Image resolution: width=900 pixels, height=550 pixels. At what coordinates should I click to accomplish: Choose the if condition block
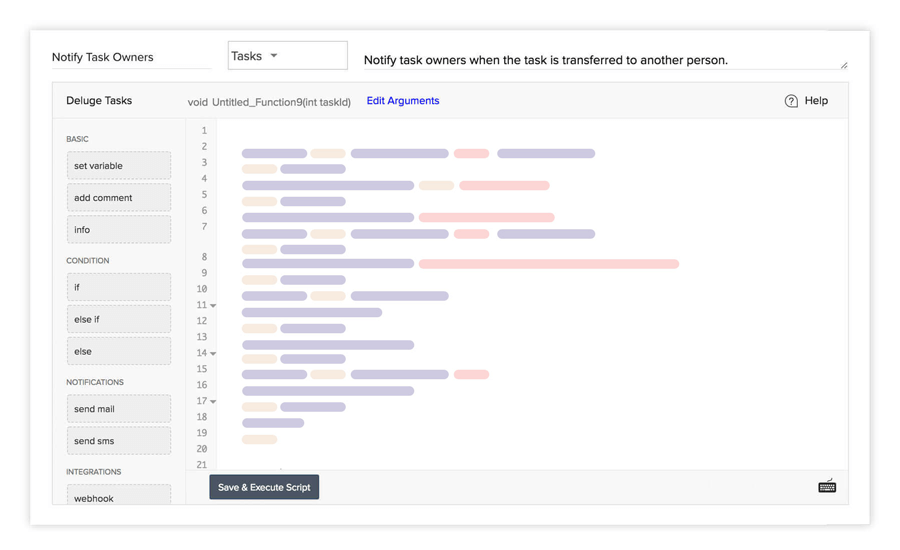tap(119, 288)
